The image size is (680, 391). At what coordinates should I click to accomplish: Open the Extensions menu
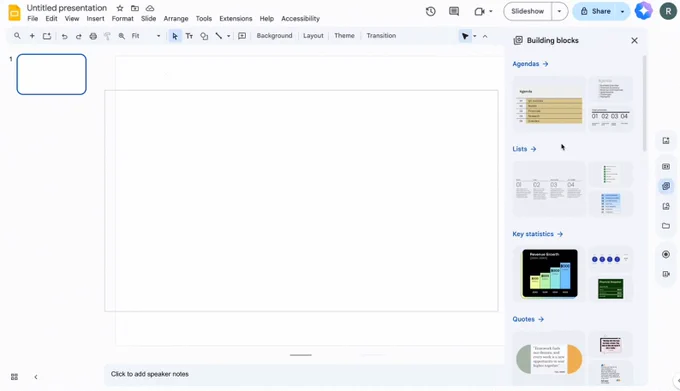coord(235,19)
